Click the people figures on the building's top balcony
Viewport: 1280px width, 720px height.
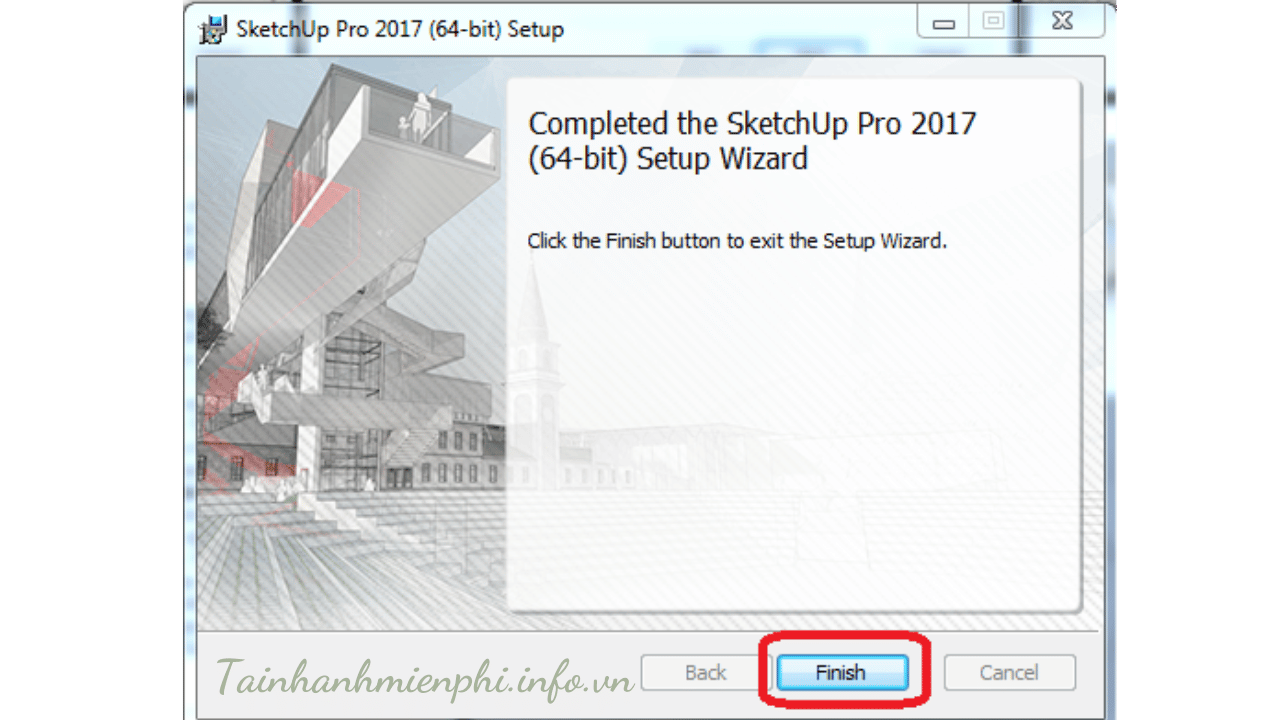click(418, 117)
